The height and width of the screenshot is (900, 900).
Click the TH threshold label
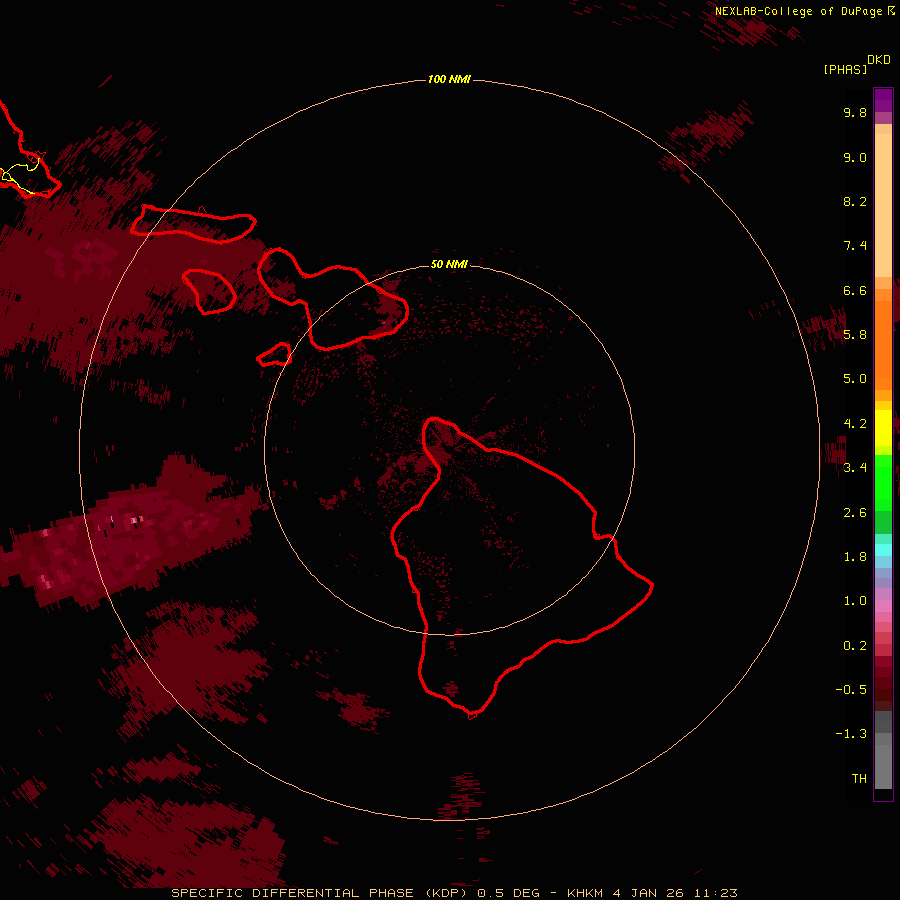point(859,779)
